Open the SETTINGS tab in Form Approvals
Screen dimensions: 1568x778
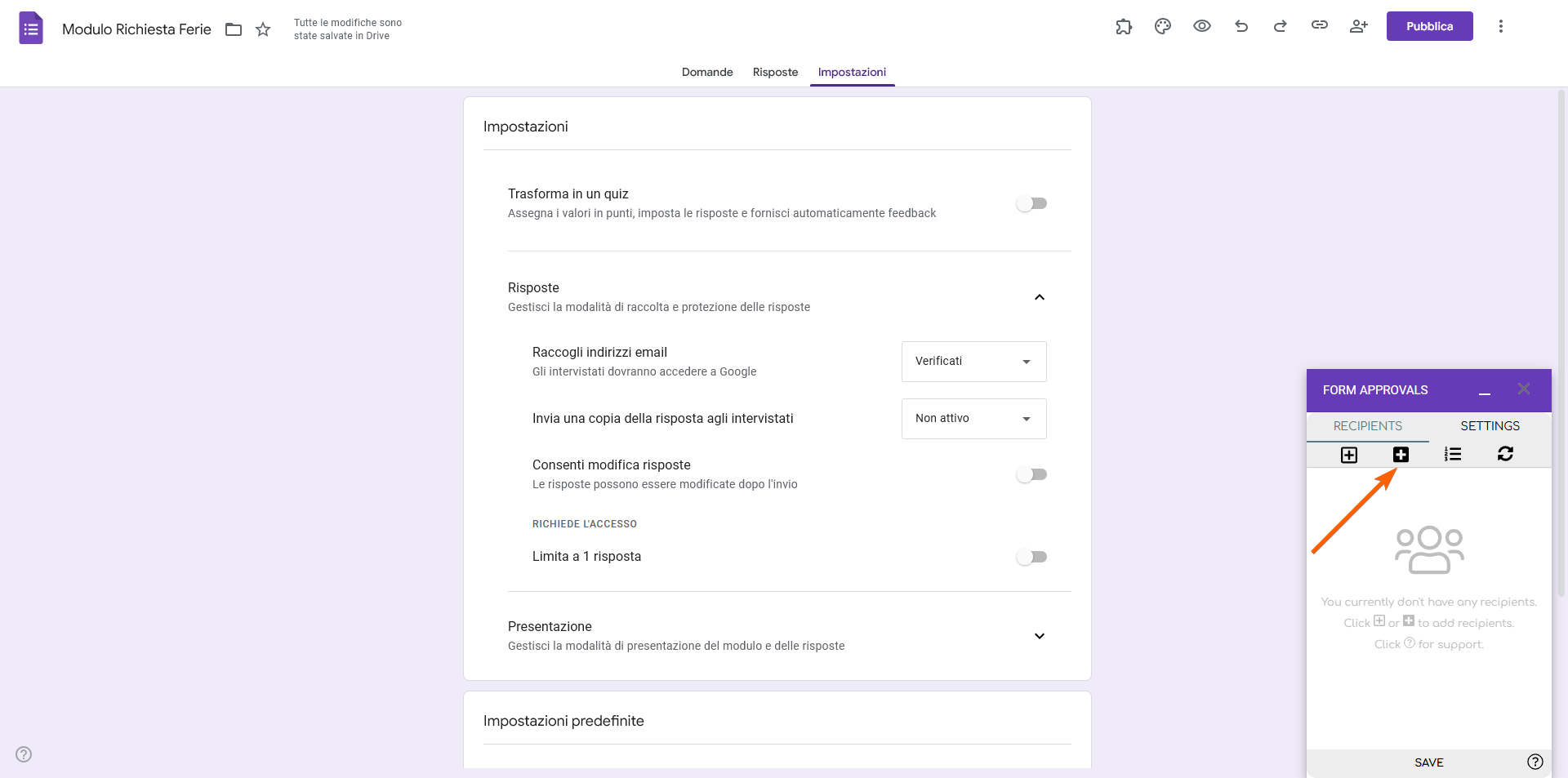coord(1490,425)
